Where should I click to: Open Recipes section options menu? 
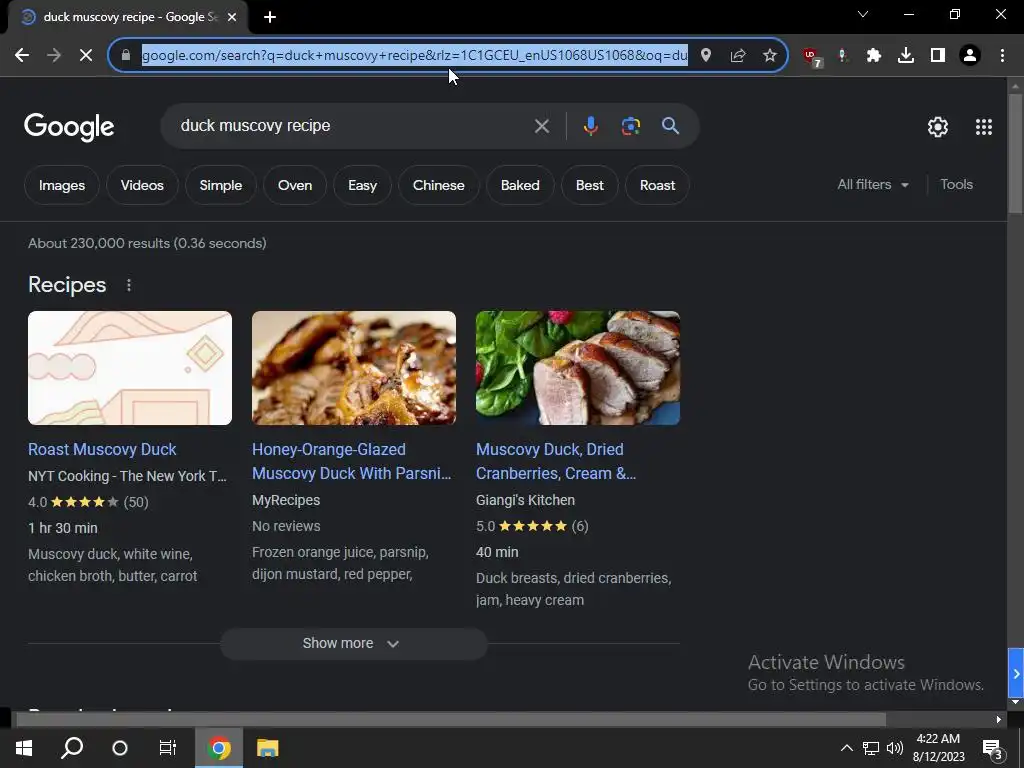tap(129, 285)
